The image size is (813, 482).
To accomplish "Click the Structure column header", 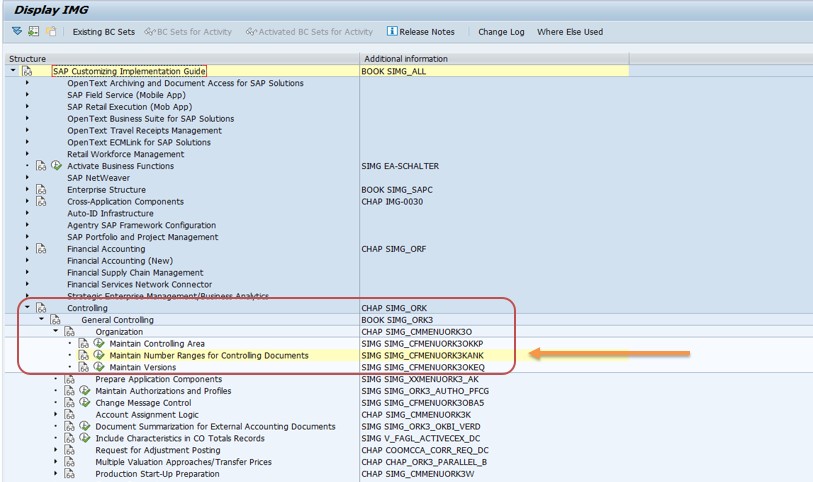I will [182, 59].
